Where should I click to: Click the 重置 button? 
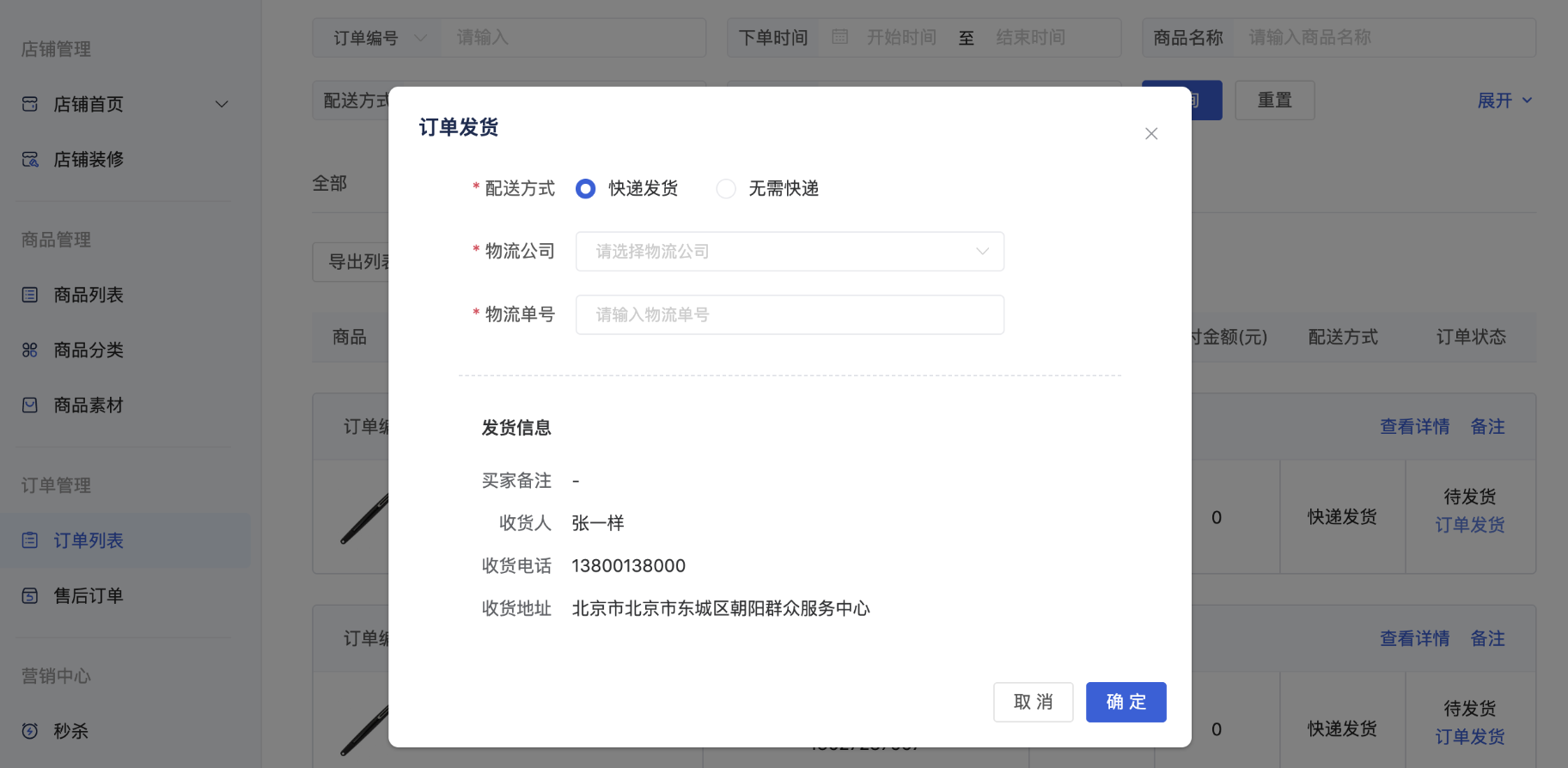click(x=1275, y=101)
